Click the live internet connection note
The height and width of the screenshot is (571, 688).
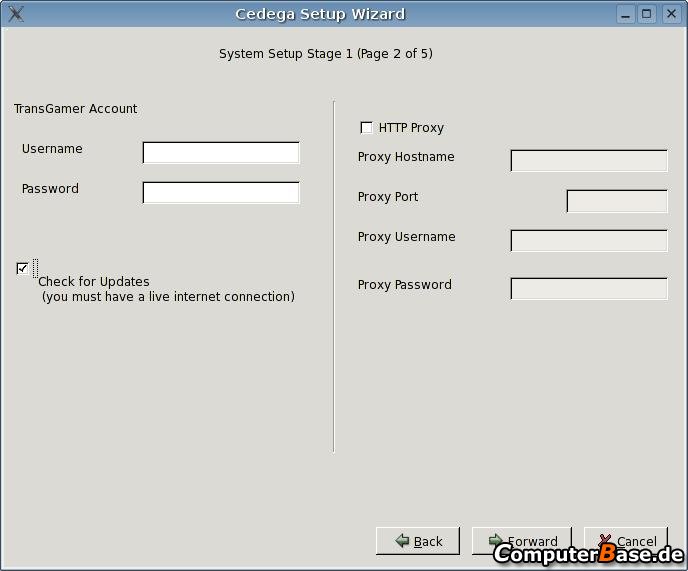[x=168, y=297]
